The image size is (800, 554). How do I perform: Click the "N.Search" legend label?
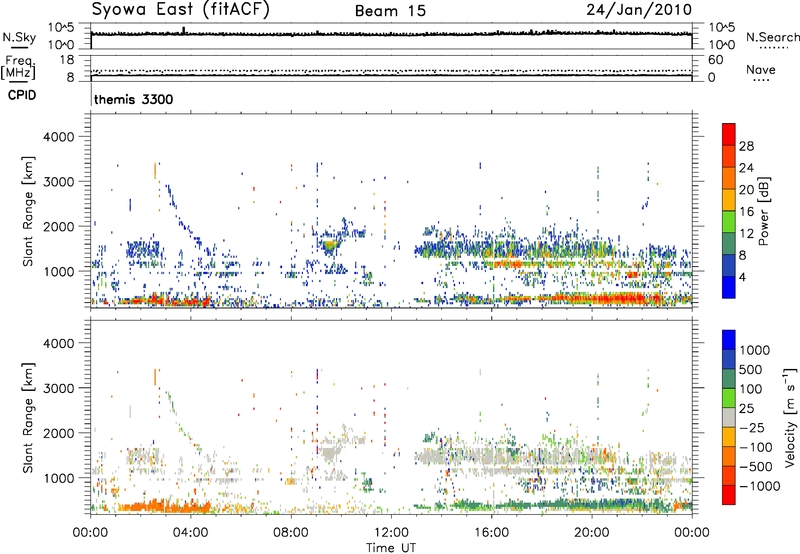772,37
